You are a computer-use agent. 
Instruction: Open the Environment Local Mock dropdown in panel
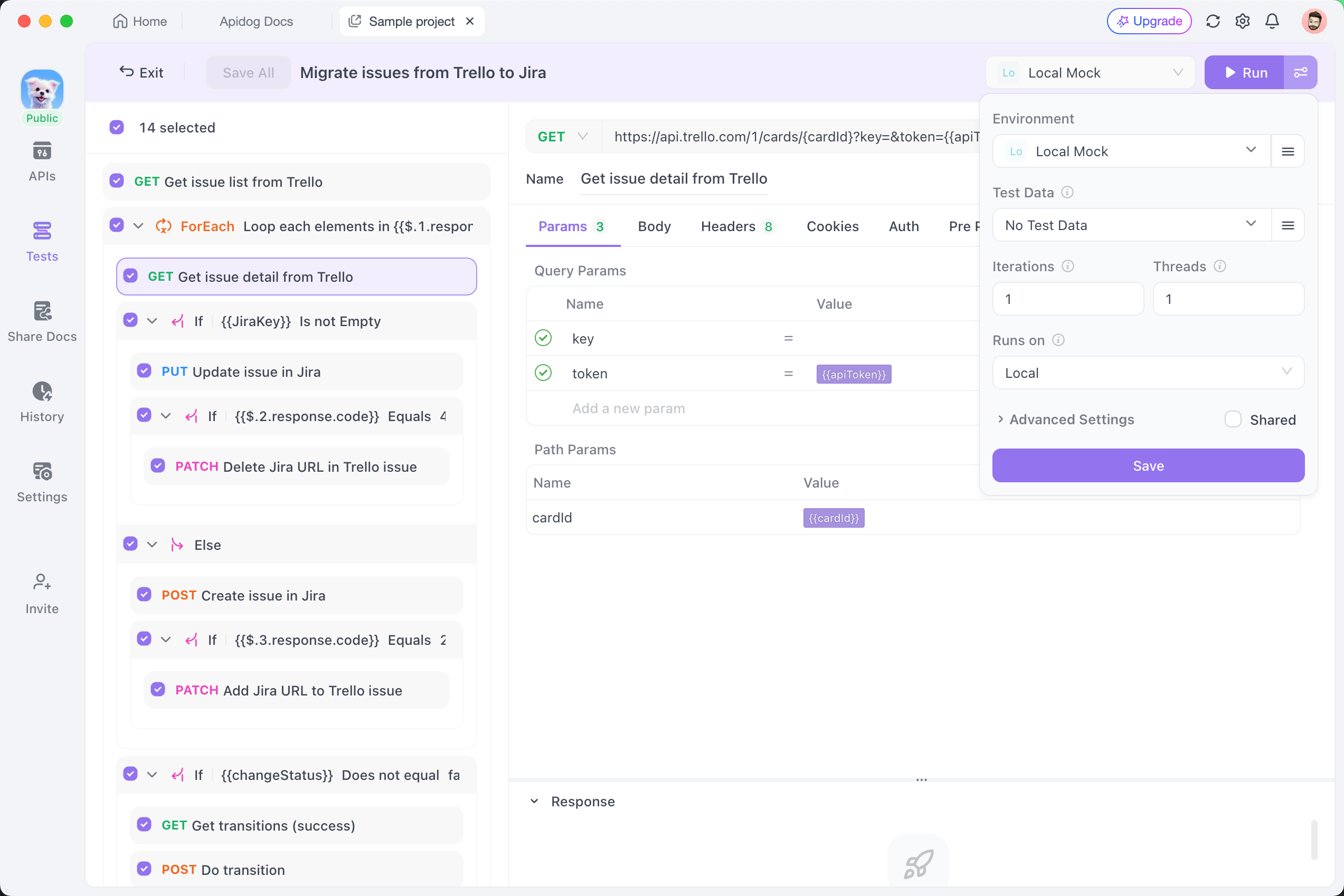tap(1131, 151)
